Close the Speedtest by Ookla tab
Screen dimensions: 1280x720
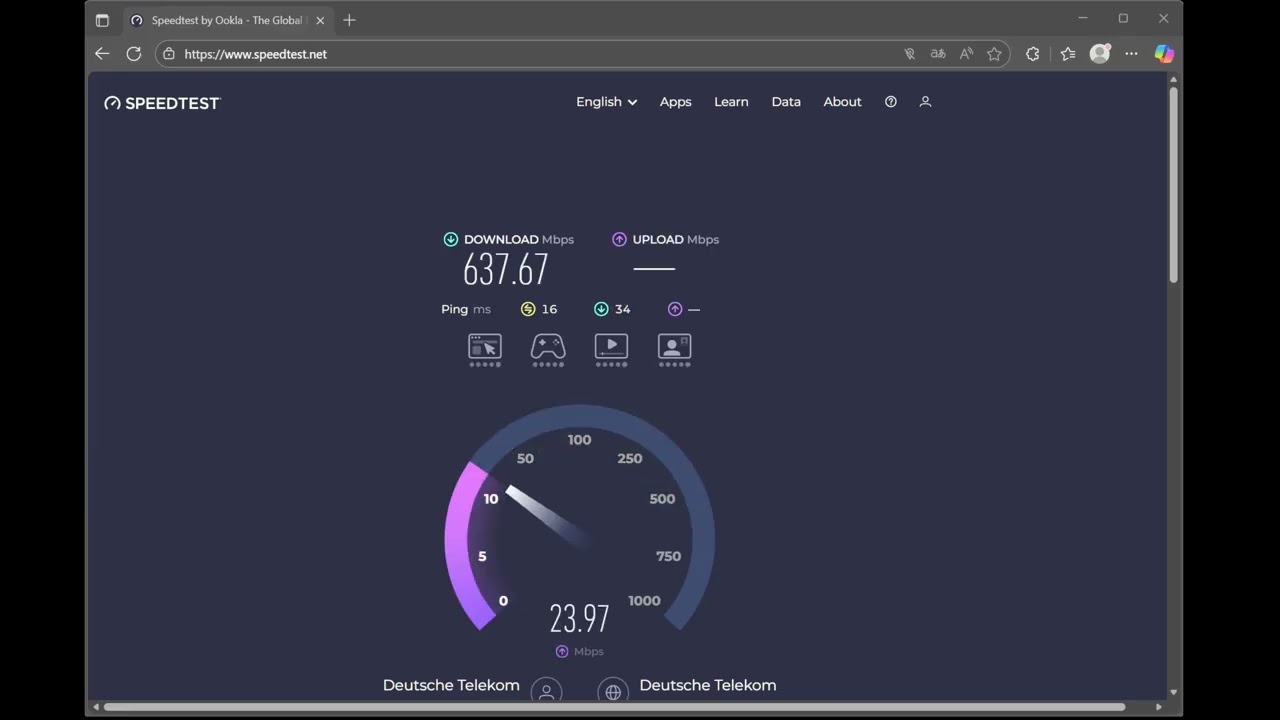[320, 20]
